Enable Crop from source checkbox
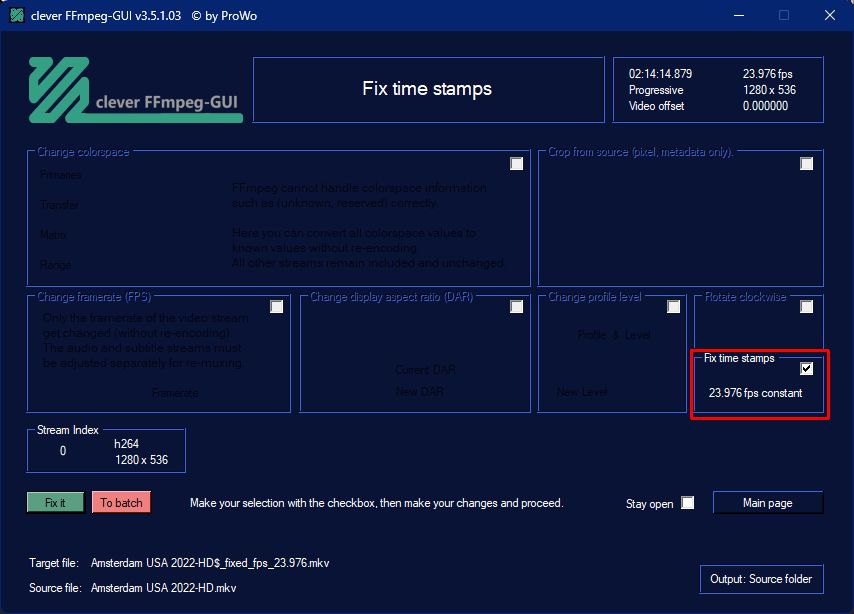This screenshot has height=614, width=854. [807, 163]
